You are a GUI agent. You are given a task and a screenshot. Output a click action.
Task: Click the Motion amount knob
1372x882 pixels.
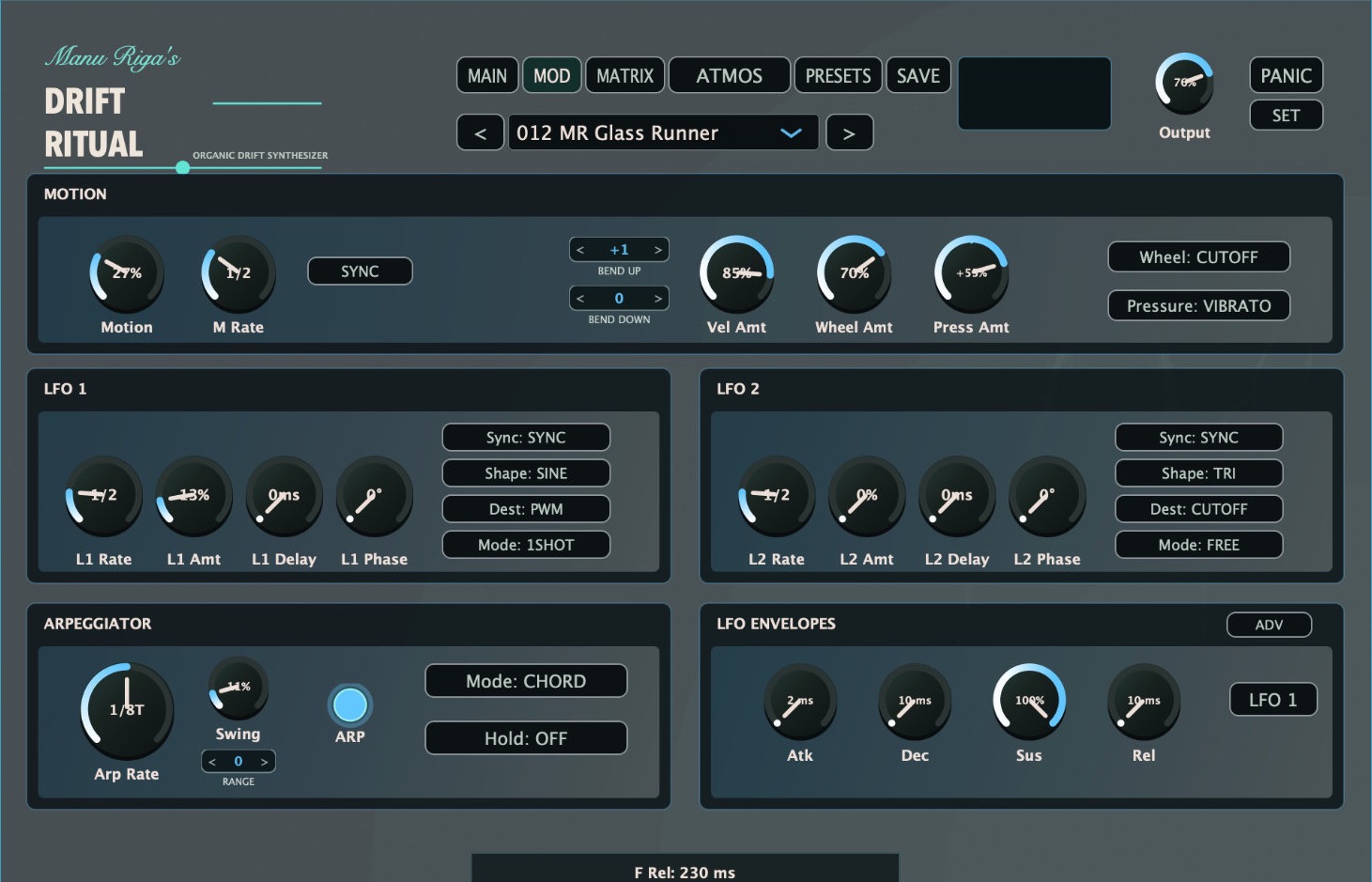127,273
